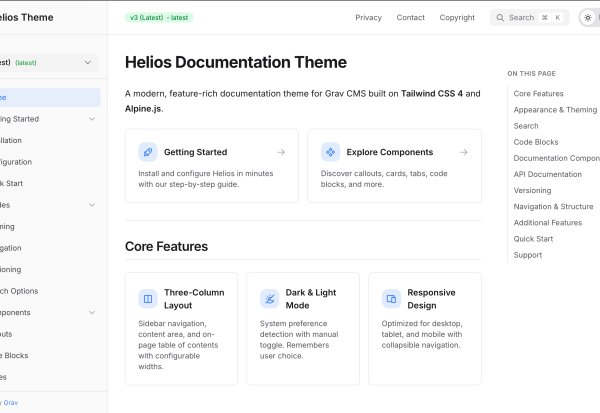Open the Privacy link in header
Viewport: 600px width, 413px height.
pos(368,18)
